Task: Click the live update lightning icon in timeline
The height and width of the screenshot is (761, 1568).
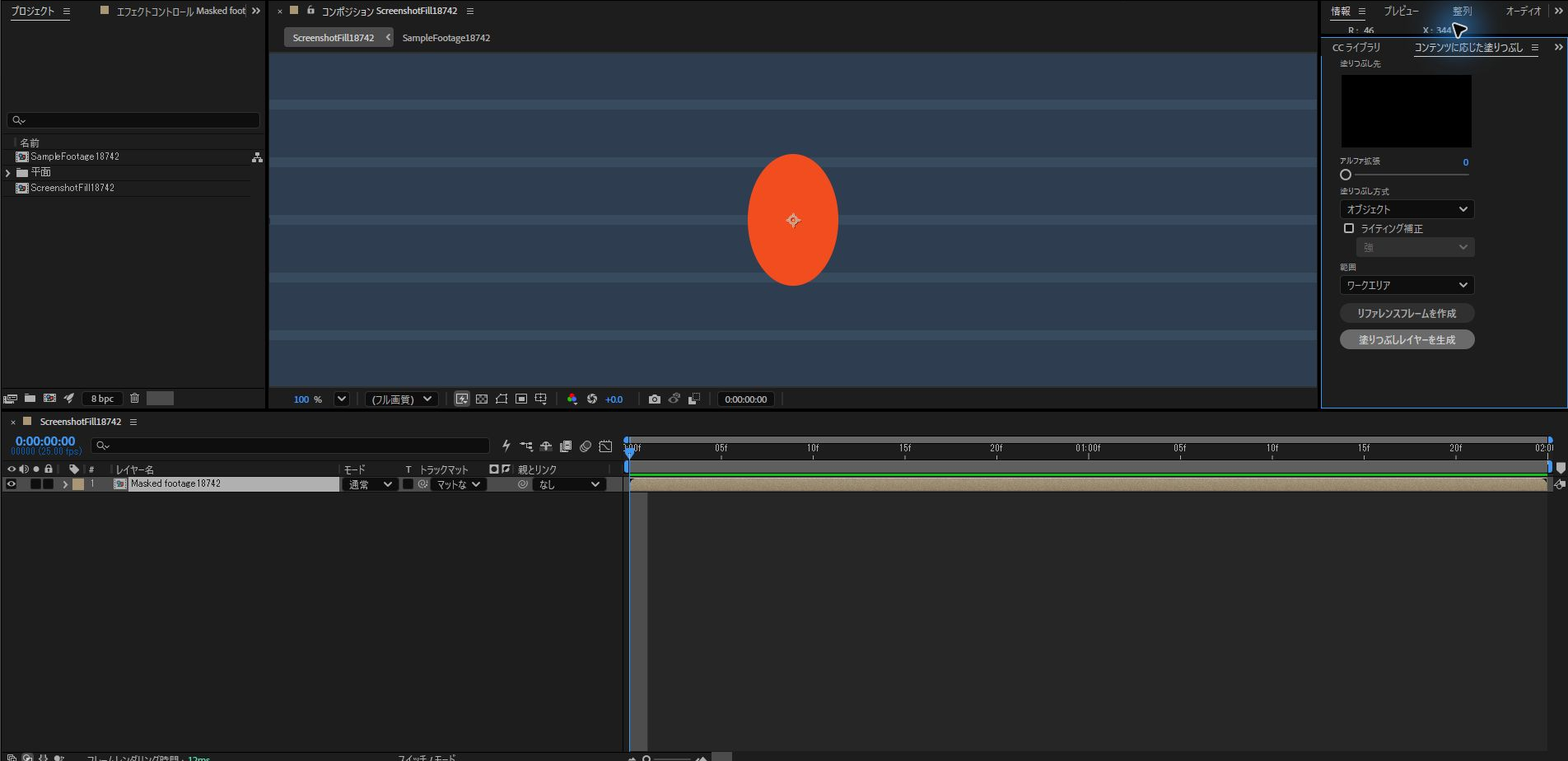Action: (506, 446)
